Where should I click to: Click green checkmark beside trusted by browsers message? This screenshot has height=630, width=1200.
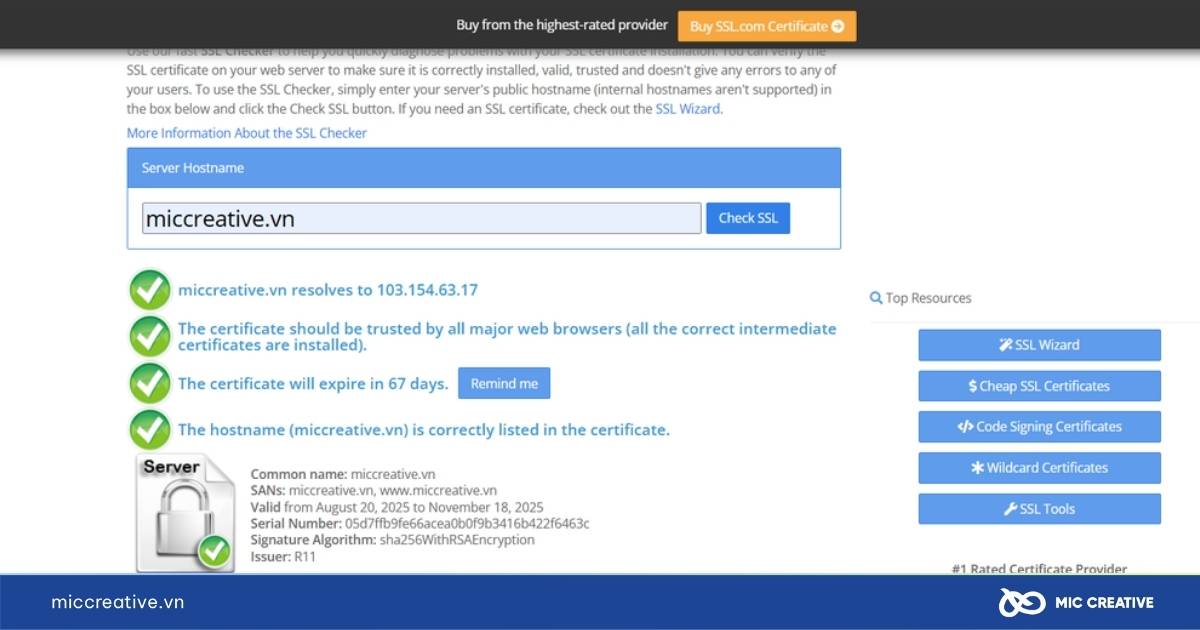tap(150, 336)
